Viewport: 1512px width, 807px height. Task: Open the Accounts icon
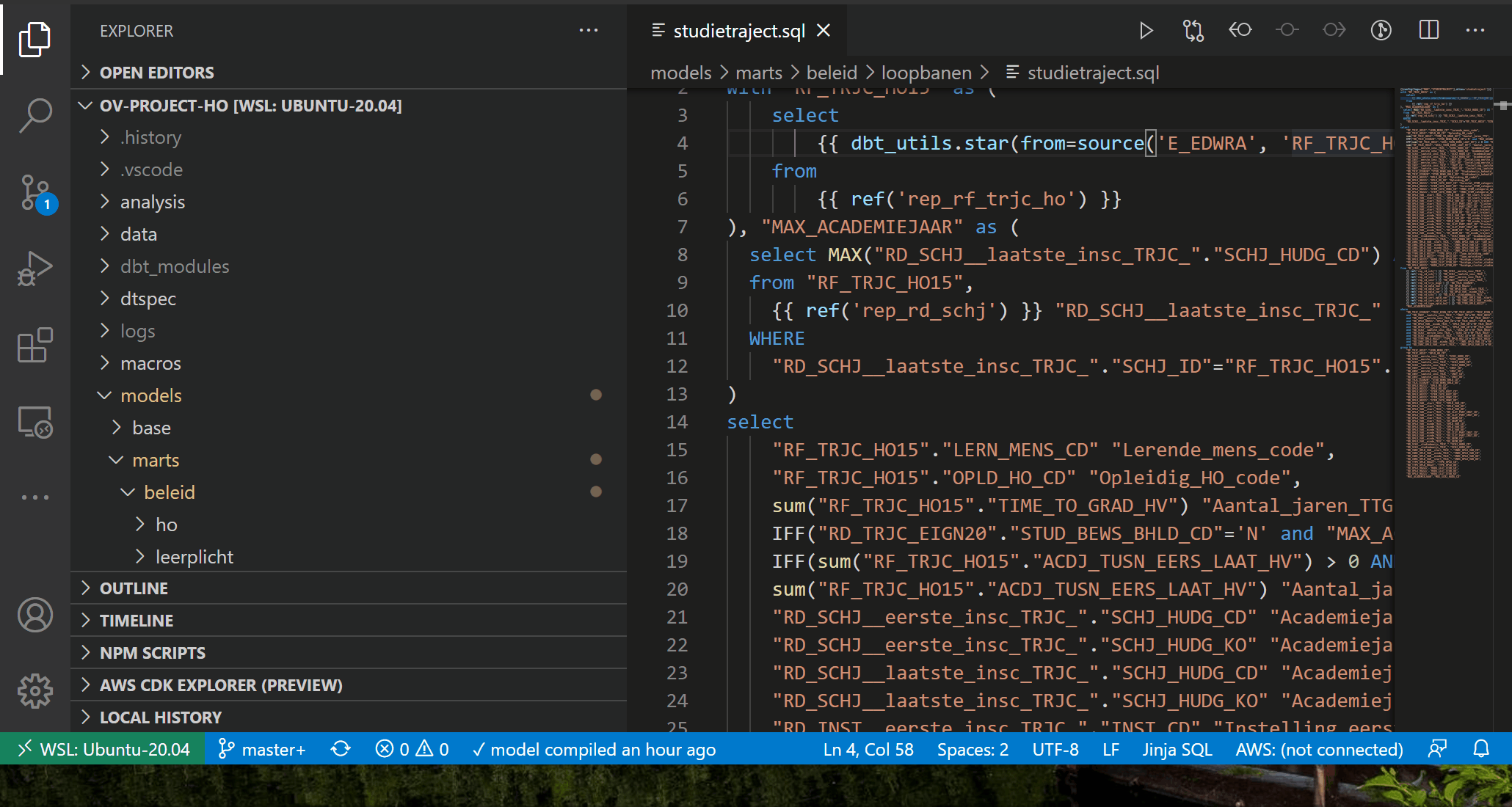(35, 615)
